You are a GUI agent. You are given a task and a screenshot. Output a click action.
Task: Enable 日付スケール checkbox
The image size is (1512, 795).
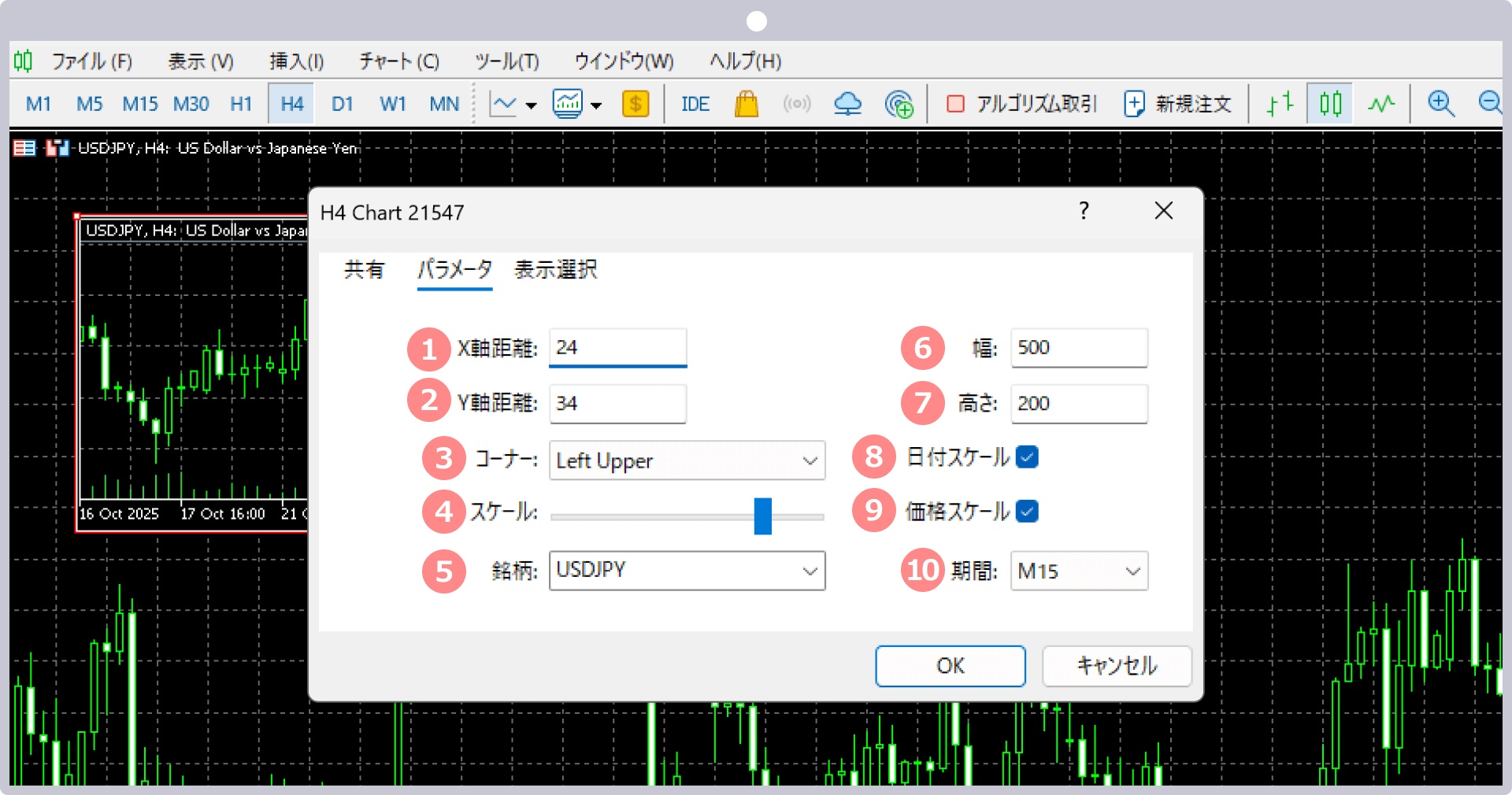click(x=1026, y=457)
